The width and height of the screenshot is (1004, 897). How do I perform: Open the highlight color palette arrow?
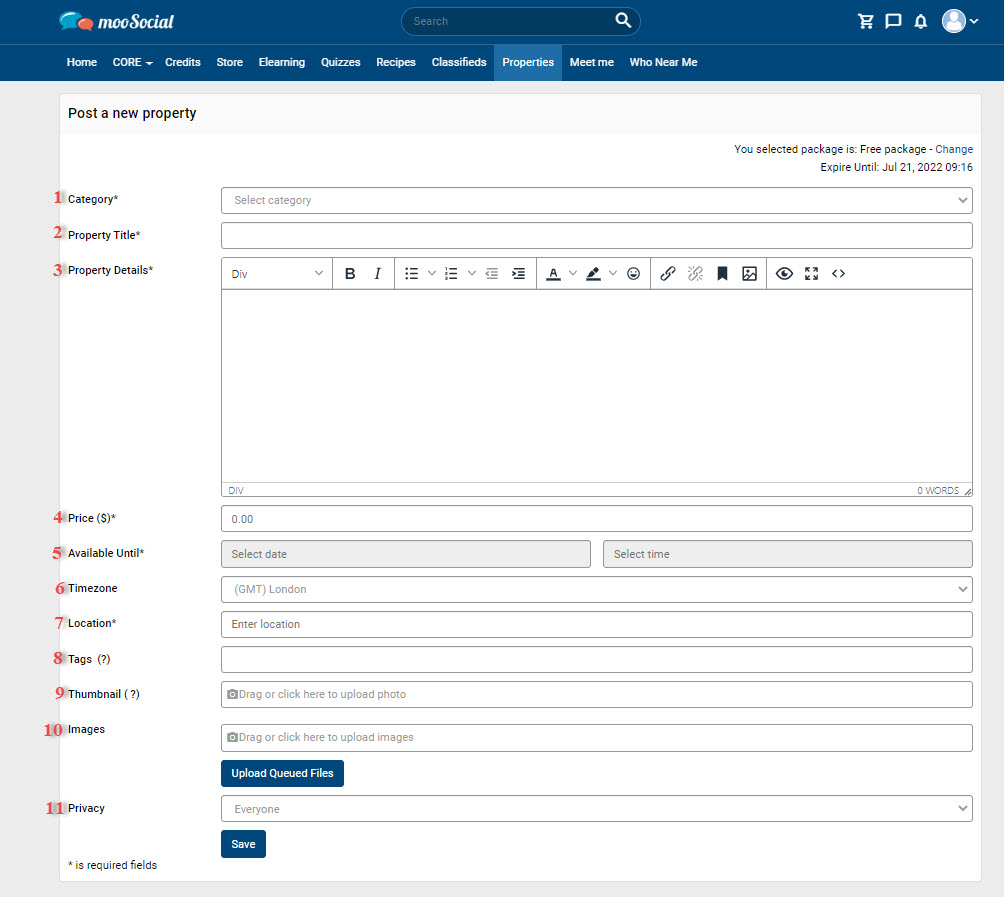pyautogui.click(x=613, y=273)
